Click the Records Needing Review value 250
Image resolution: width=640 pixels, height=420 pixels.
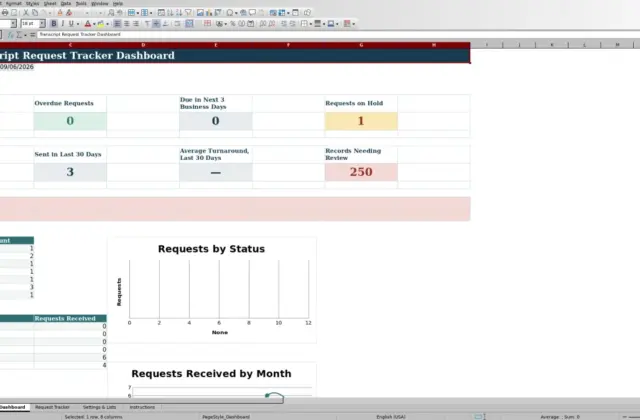361,172
